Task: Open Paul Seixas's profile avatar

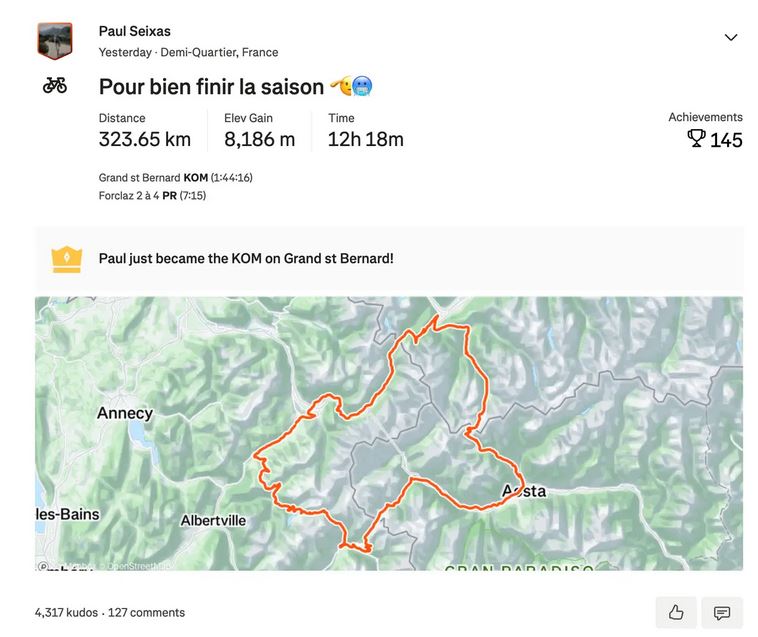Action: click(55, 41)
